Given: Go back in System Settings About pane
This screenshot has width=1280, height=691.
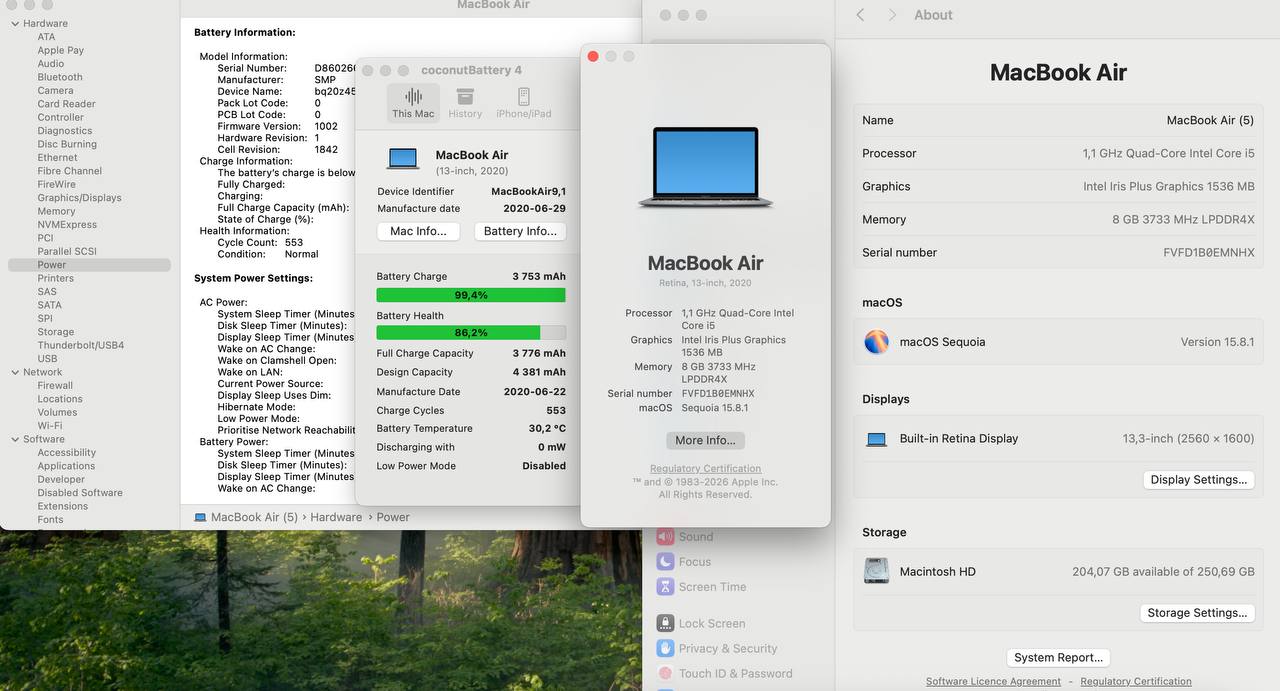Looking at the screenshot, I should coord(860,15).
